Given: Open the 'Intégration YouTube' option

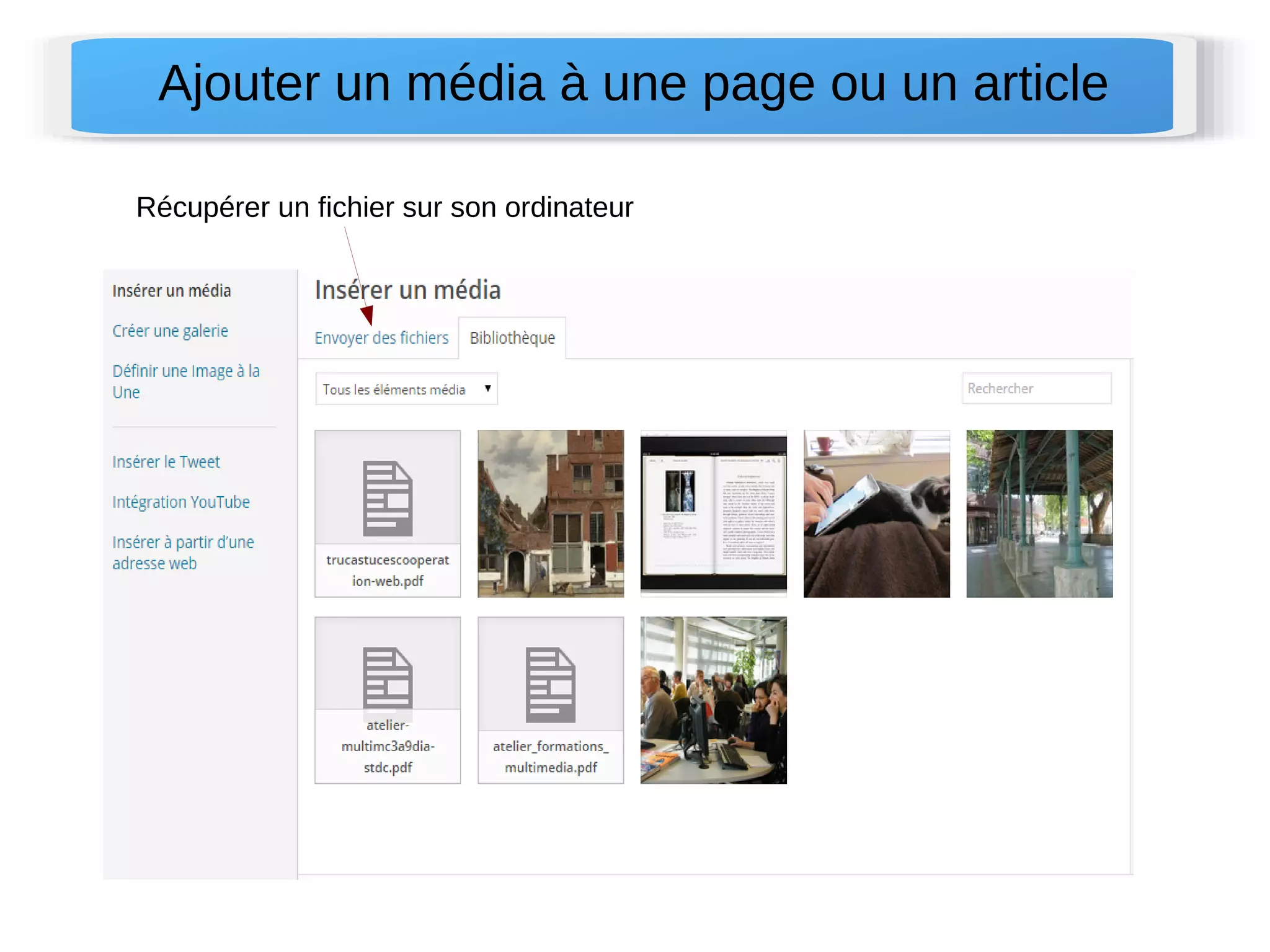Looking at the screenshot, I should click(181, 502).
